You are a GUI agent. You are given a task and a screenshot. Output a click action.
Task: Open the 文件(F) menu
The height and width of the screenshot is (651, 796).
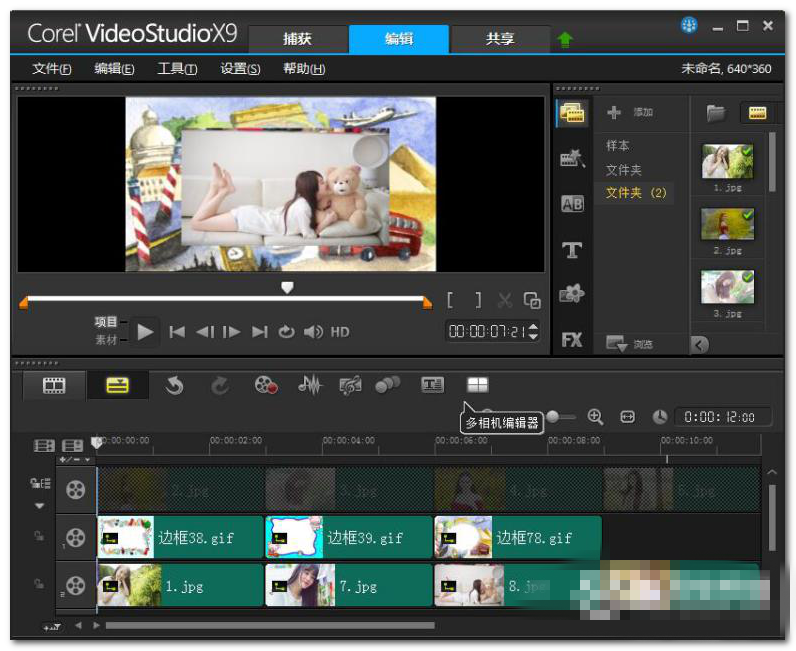52,69
